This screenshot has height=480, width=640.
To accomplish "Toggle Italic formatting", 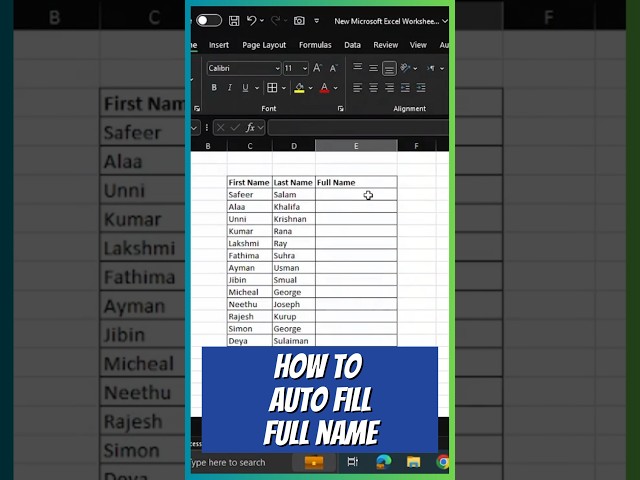I will (x=229, y=88).
